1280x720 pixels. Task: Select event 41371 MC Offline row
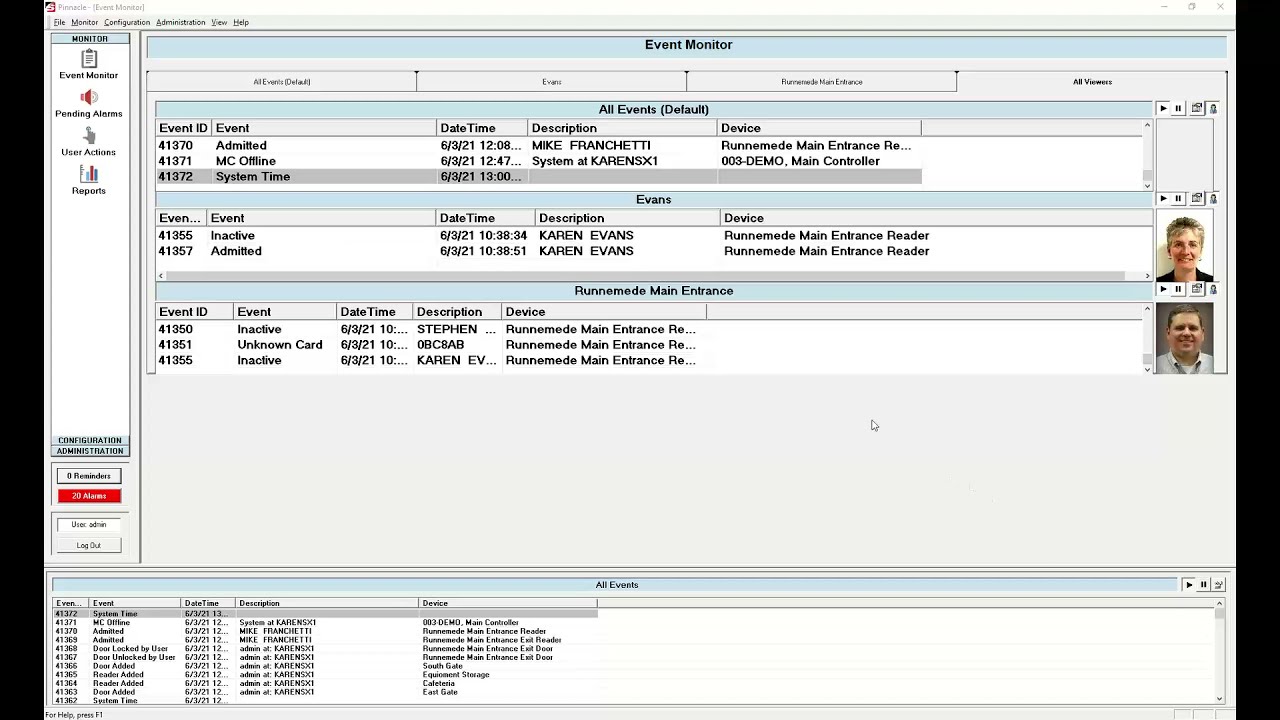tap(539, 161)
